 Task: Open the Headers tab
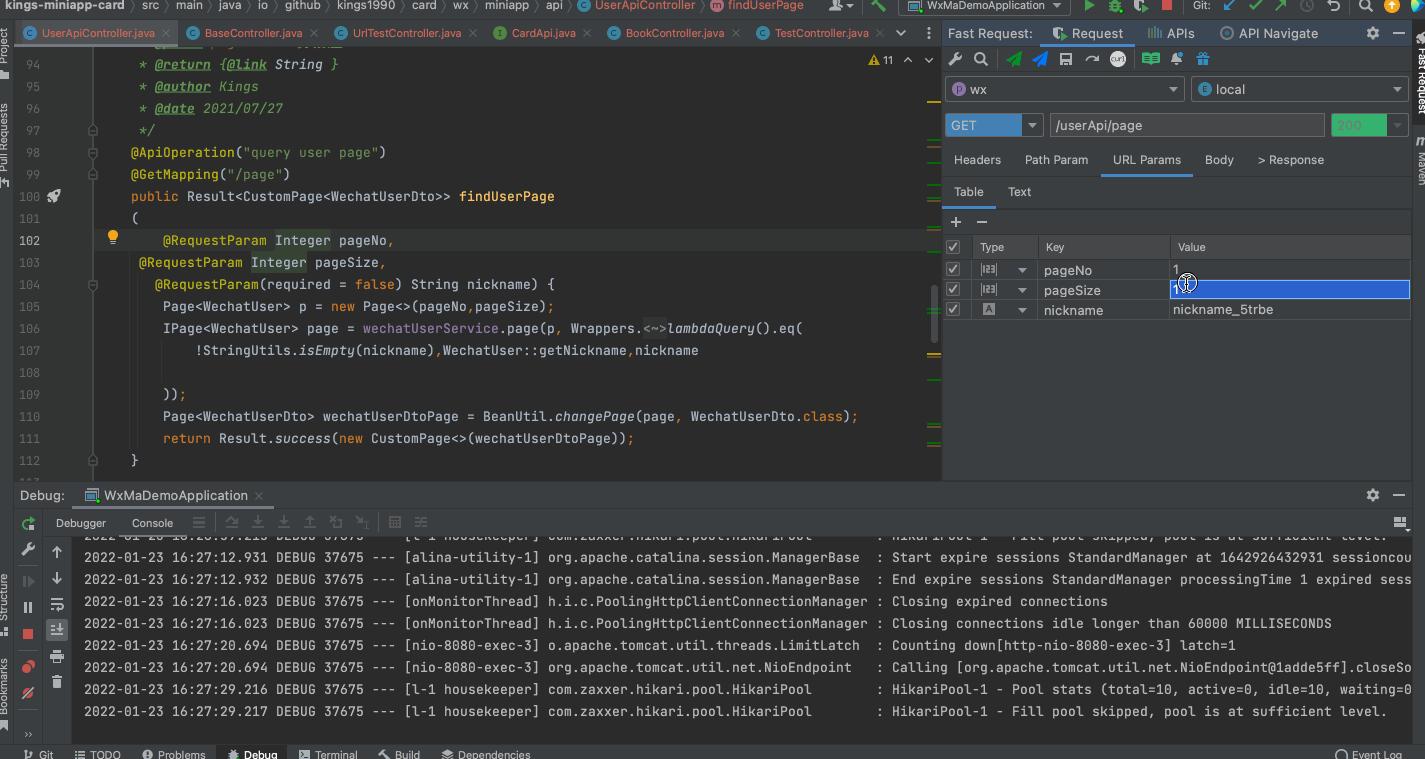point(977,160)
